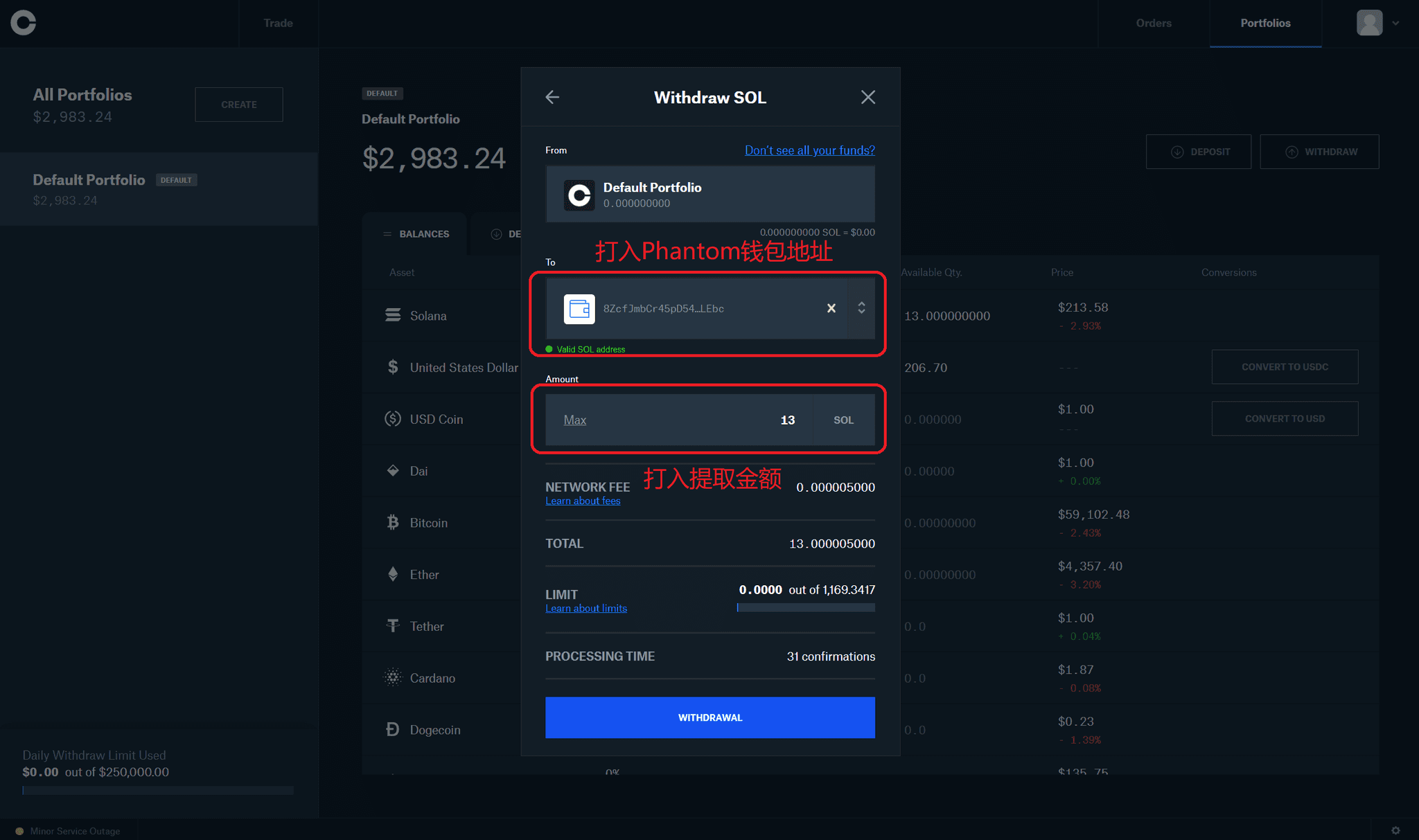
Task: Click the Solana available quantity 13.000000000
Action: [x=947, y=316]
